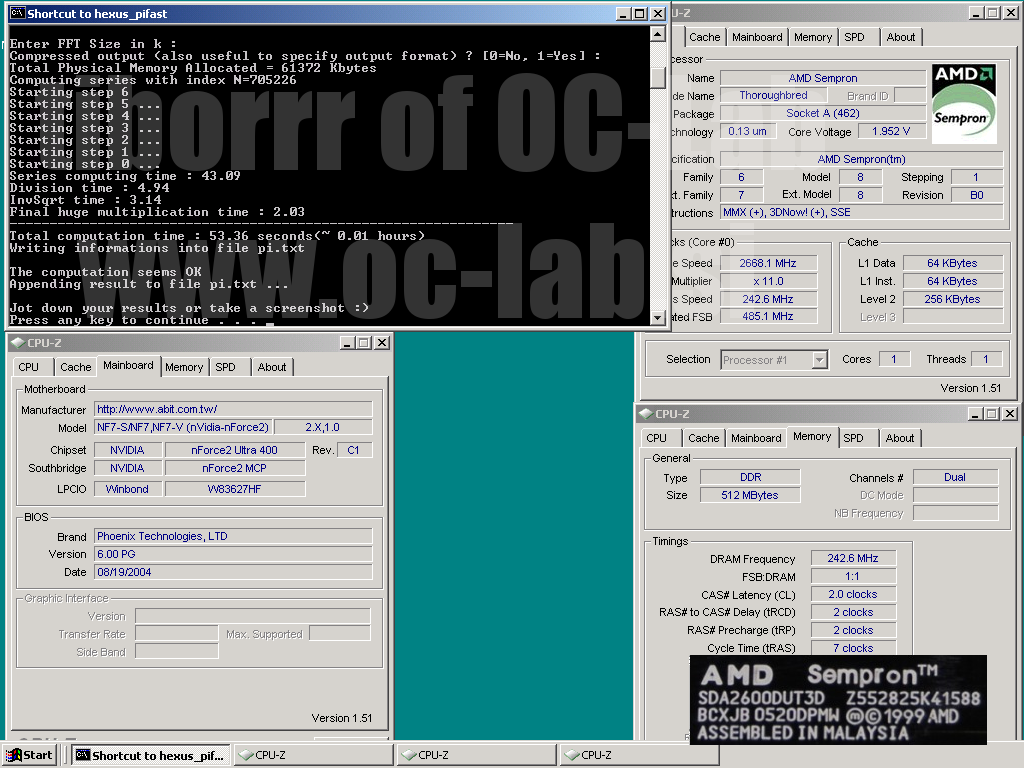Click the AMD Sempron logo in CPU window
1024x768 pixels.
pyautogui.click(x=963, y=103)
